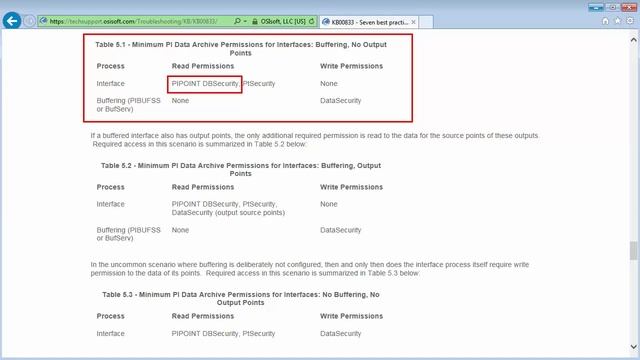The image size is (640, 360).
Task: Minimize the browser window
Action: click(596, 7)
